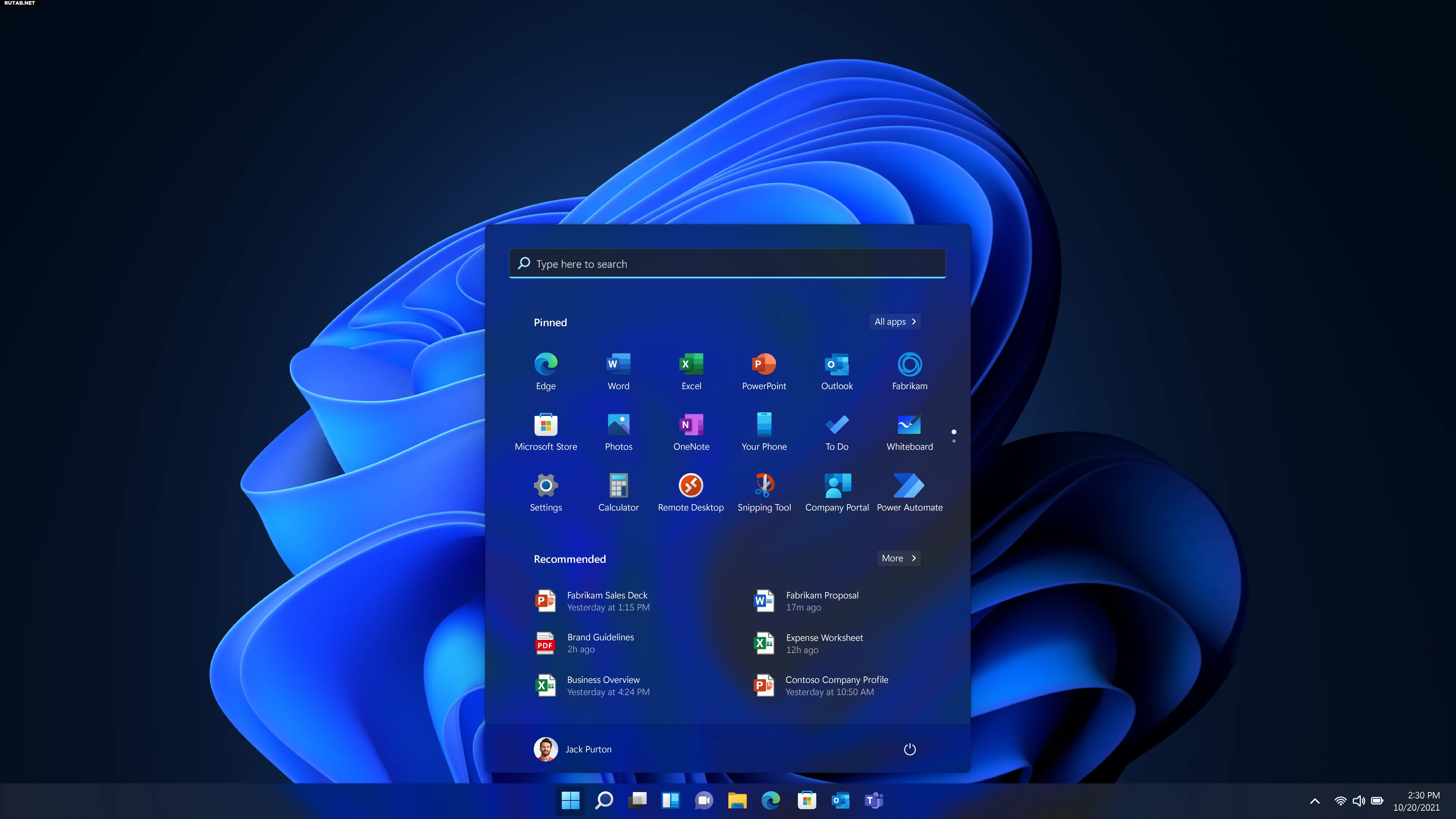Click All apps button

(x=895, y=321)
